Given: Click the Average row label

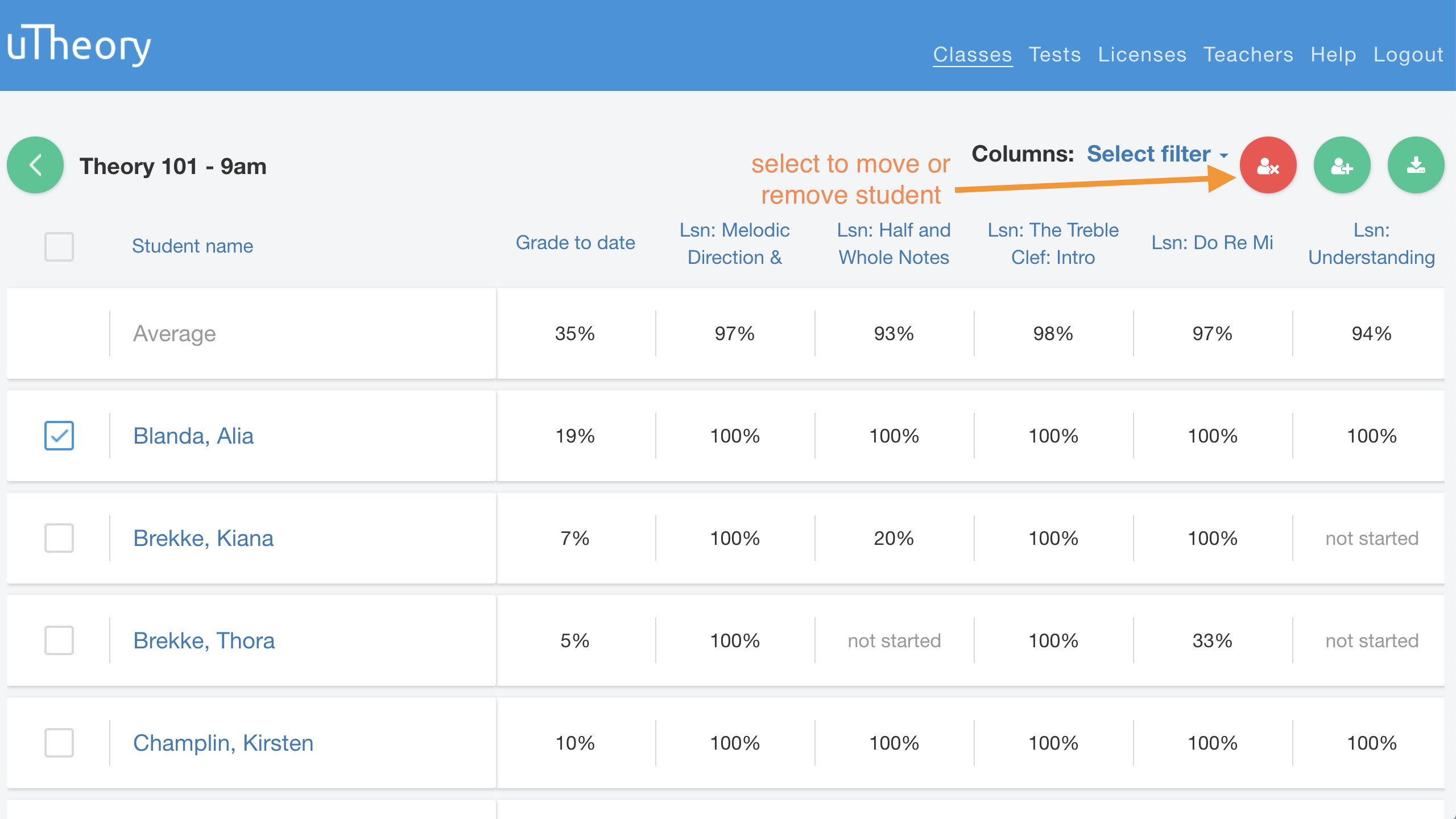Looking at the screenshot, I should coord(174,334).
